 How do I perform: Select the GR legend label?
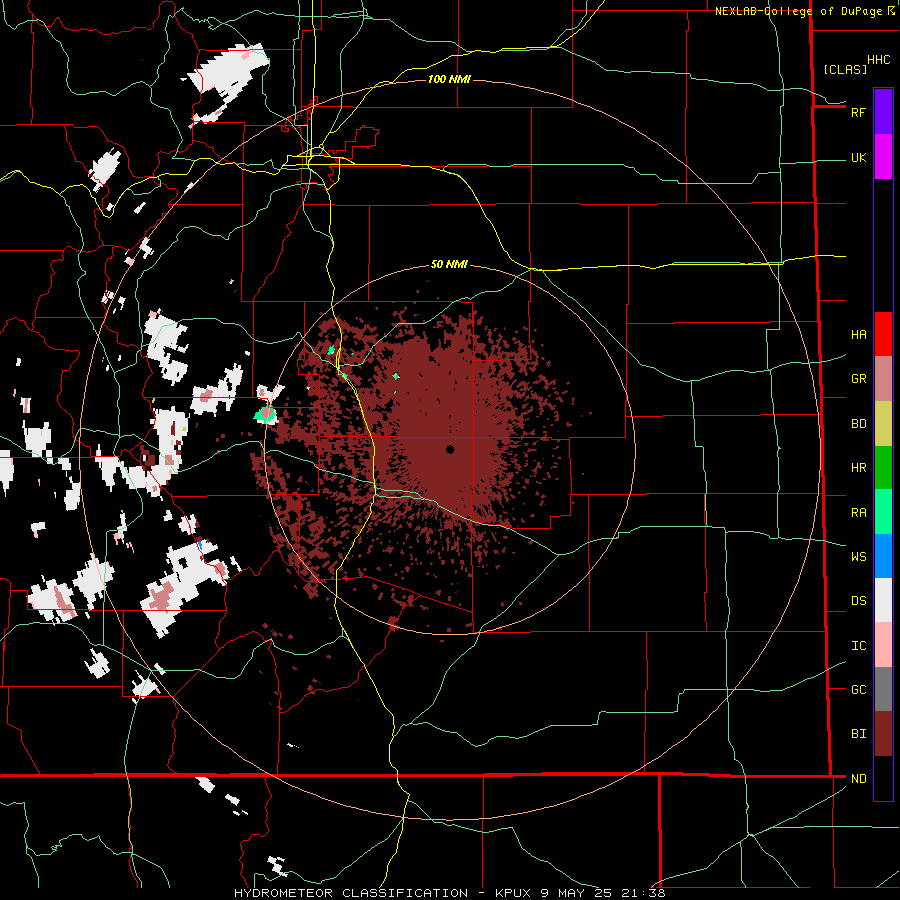858,379
